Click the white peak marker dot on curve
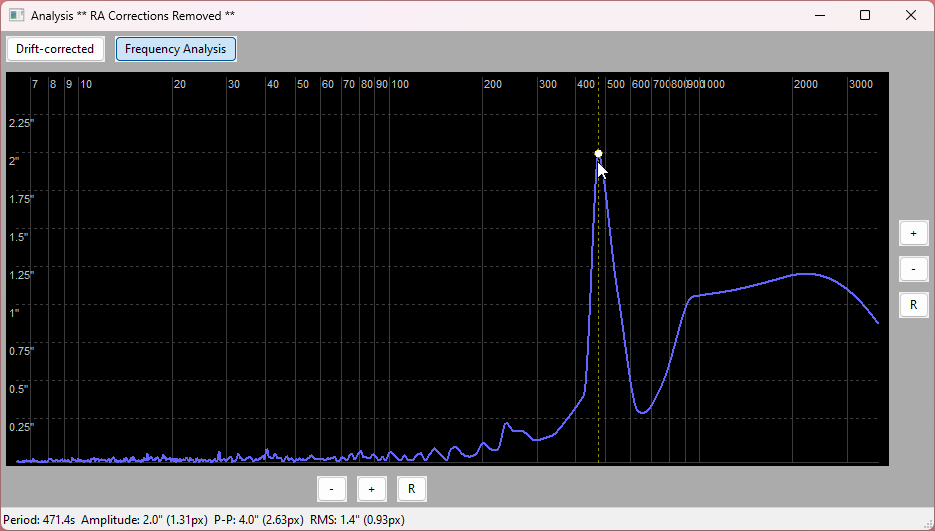Image resolution: width=935 pixels, height=531 pixels. pos(598,153)
